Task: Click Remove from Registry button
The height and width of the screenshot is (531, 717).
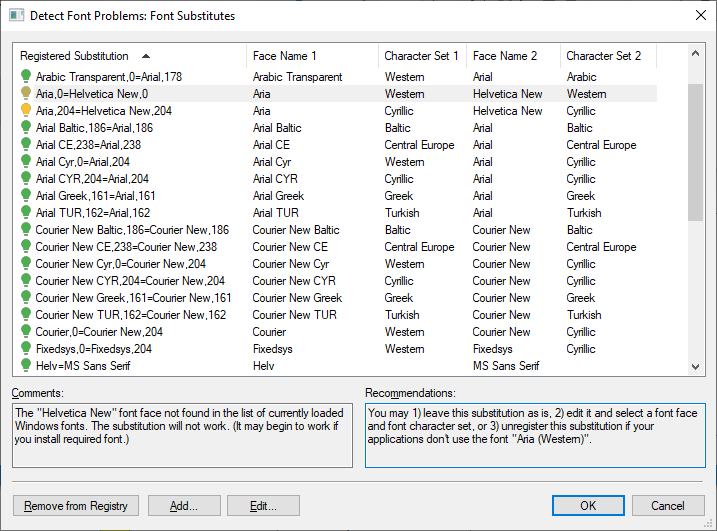Action: pos(76,505)
